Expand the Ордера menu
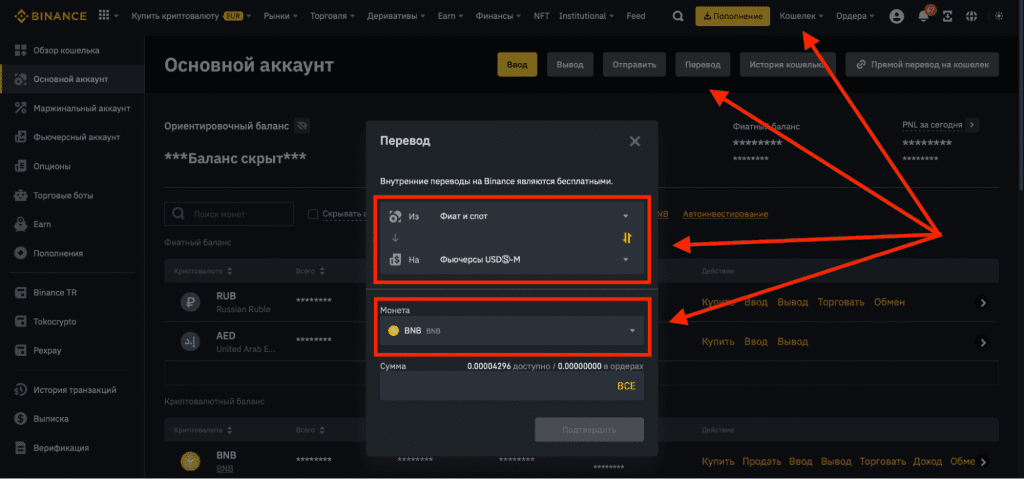 (856, 16)
